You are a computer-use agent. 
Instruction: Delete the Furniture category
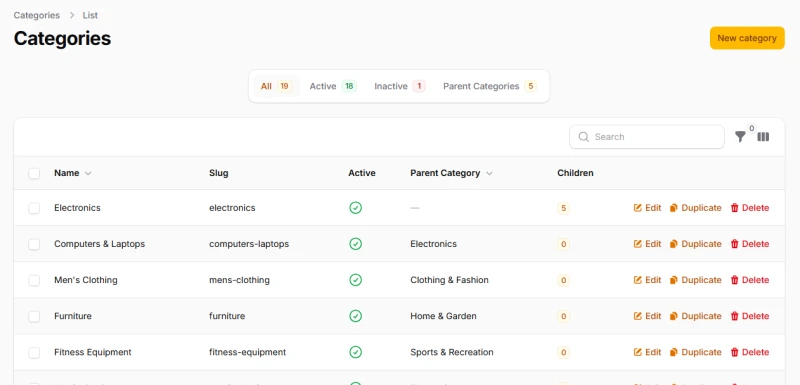click(750, 316)
